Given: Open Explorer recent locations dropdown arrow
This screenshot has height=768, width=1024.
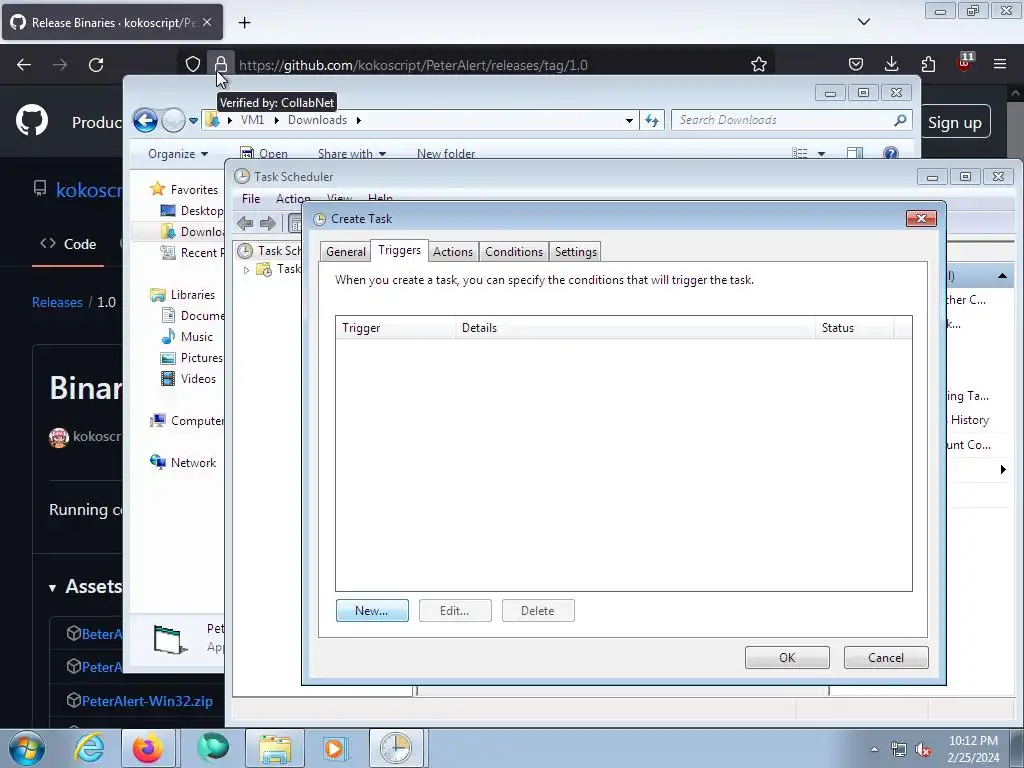Looking at the screenshot, I should [x=193, y=121].
